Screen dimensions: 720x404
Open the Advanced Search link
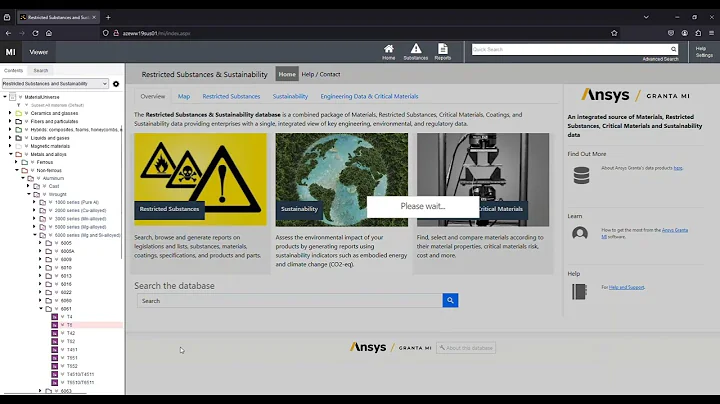(x=660, y=59)
